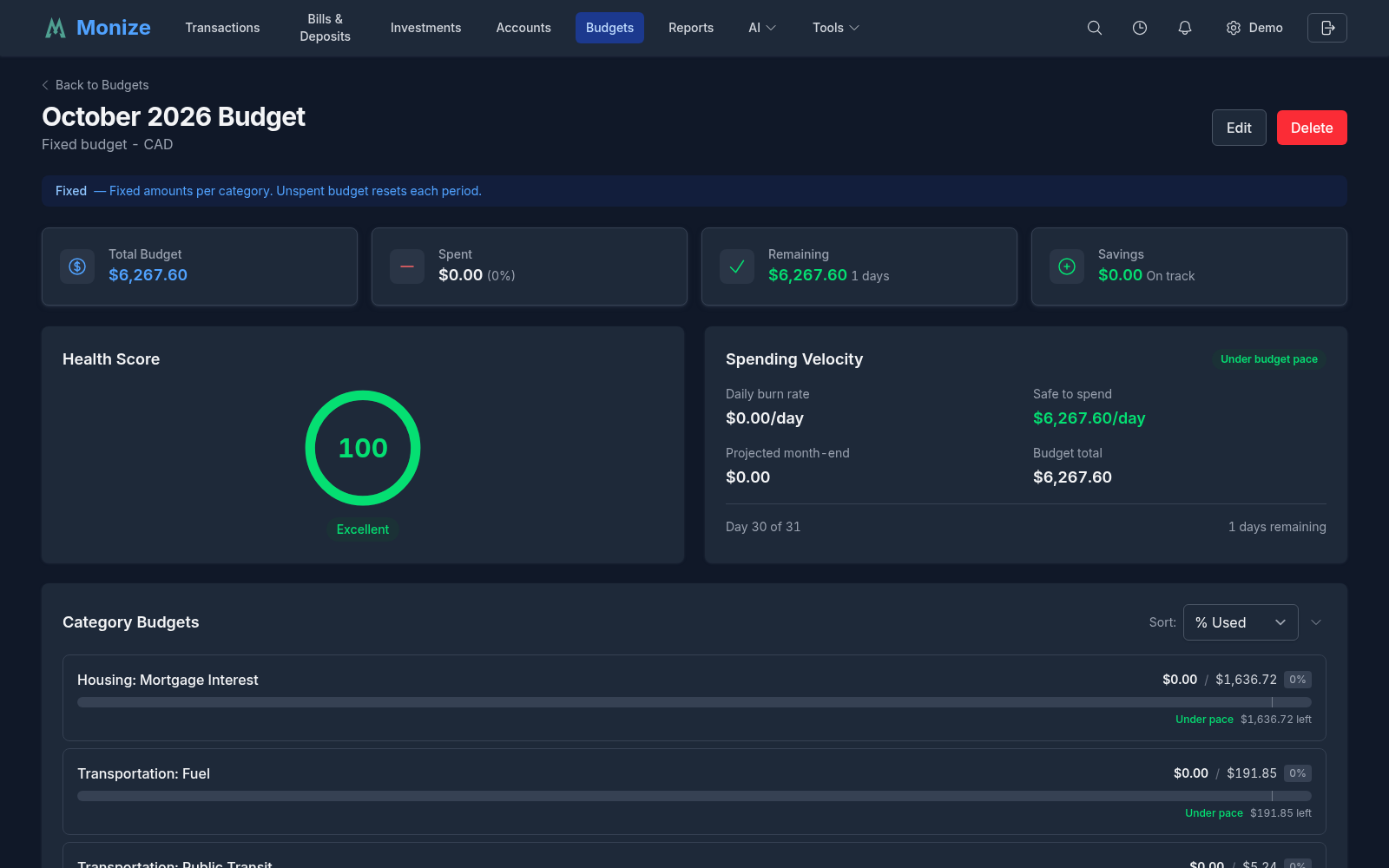Expand the AI menu dropdown
This screenshot has width=1389, height=868.
762,28
